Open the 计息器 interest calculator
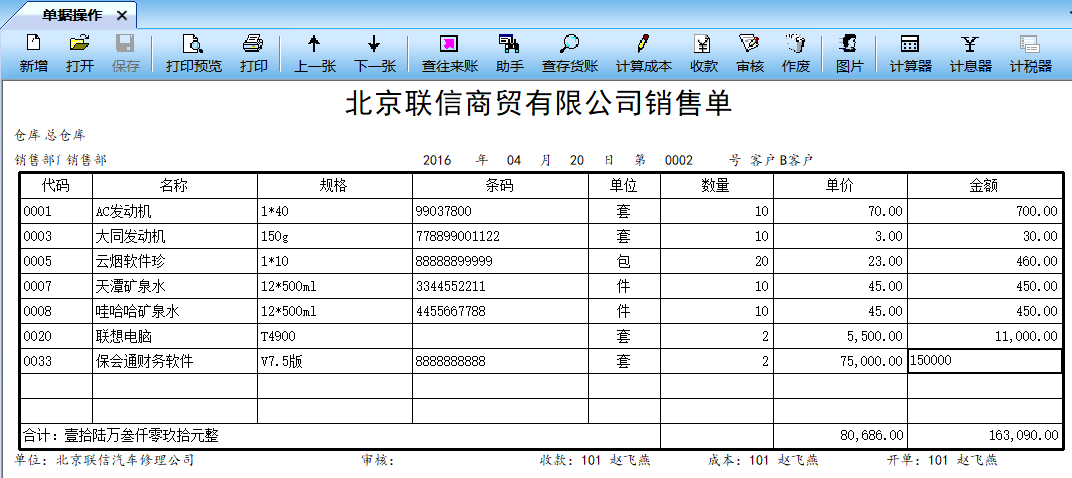1072x478 pixels. tap(970, 53)
